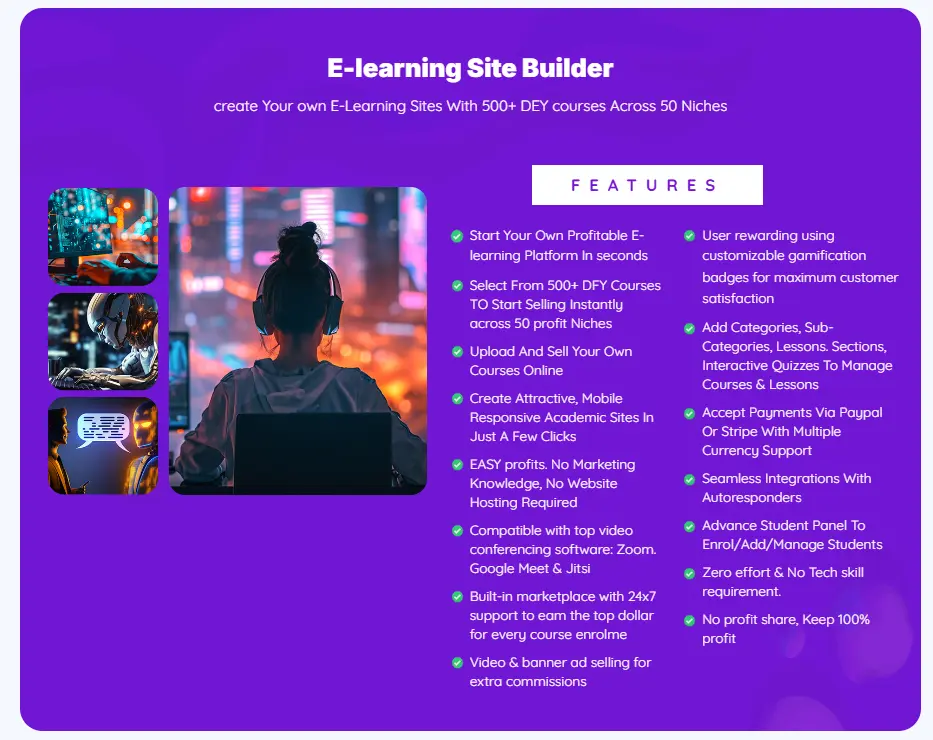This screenshot has height=740, width=933.
Task: Click the checkmark beside "Zero effort & No Tech skill"
Action: [690, 573]
